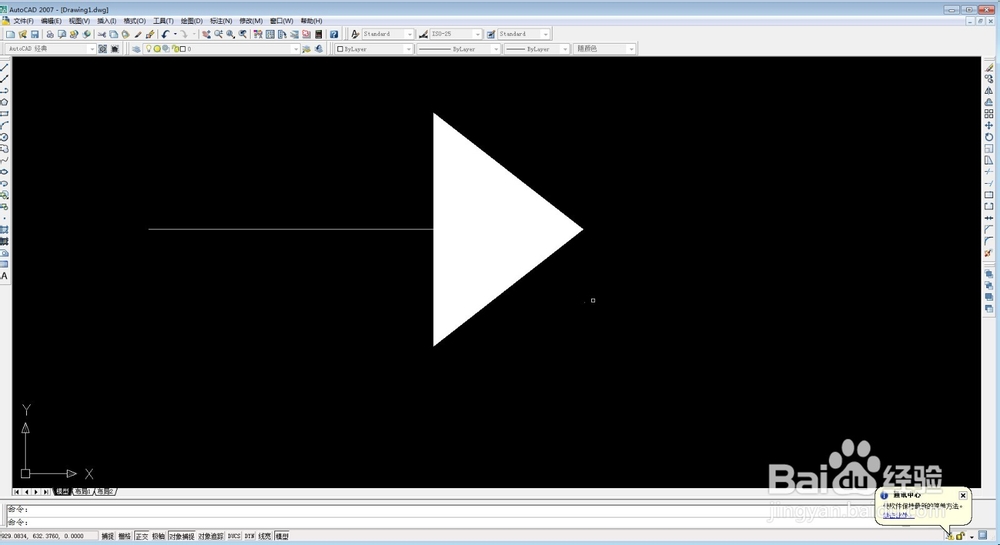
Task: Select the Polygon tool in draw toolbar
Action: pos(4,103)
